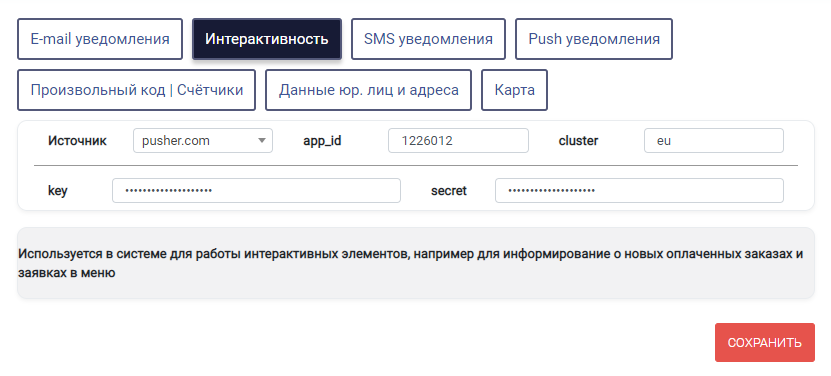Focus the app_id field with 1226012
This screenshot has width=831, height=376.
coord(458,141)
